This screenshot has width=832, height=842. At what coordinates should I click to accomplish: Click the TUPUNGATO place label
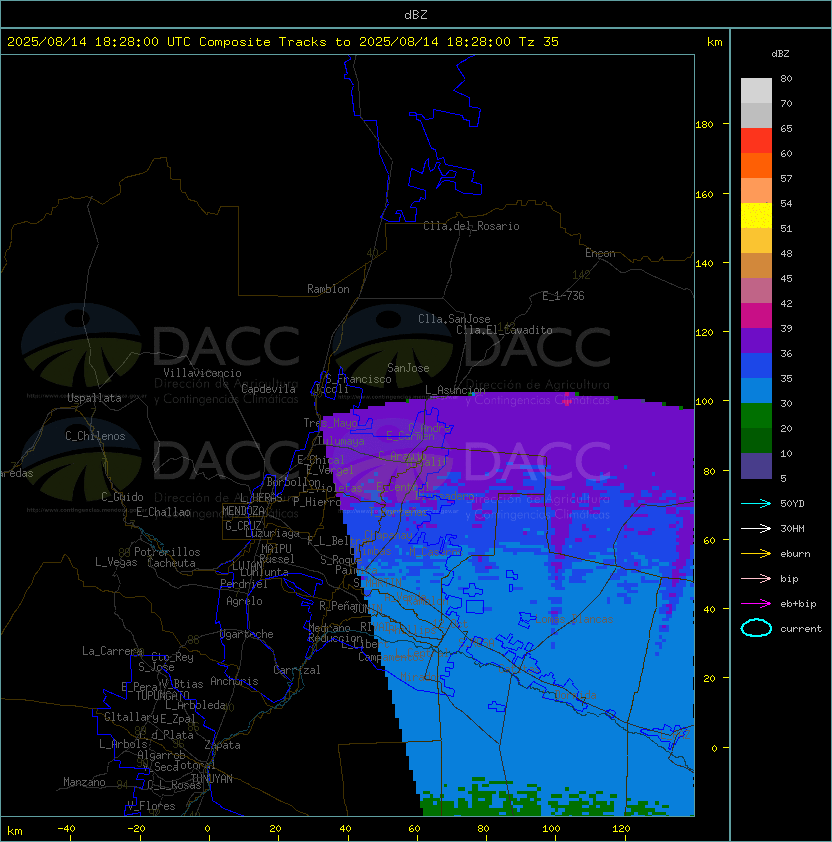162,696
